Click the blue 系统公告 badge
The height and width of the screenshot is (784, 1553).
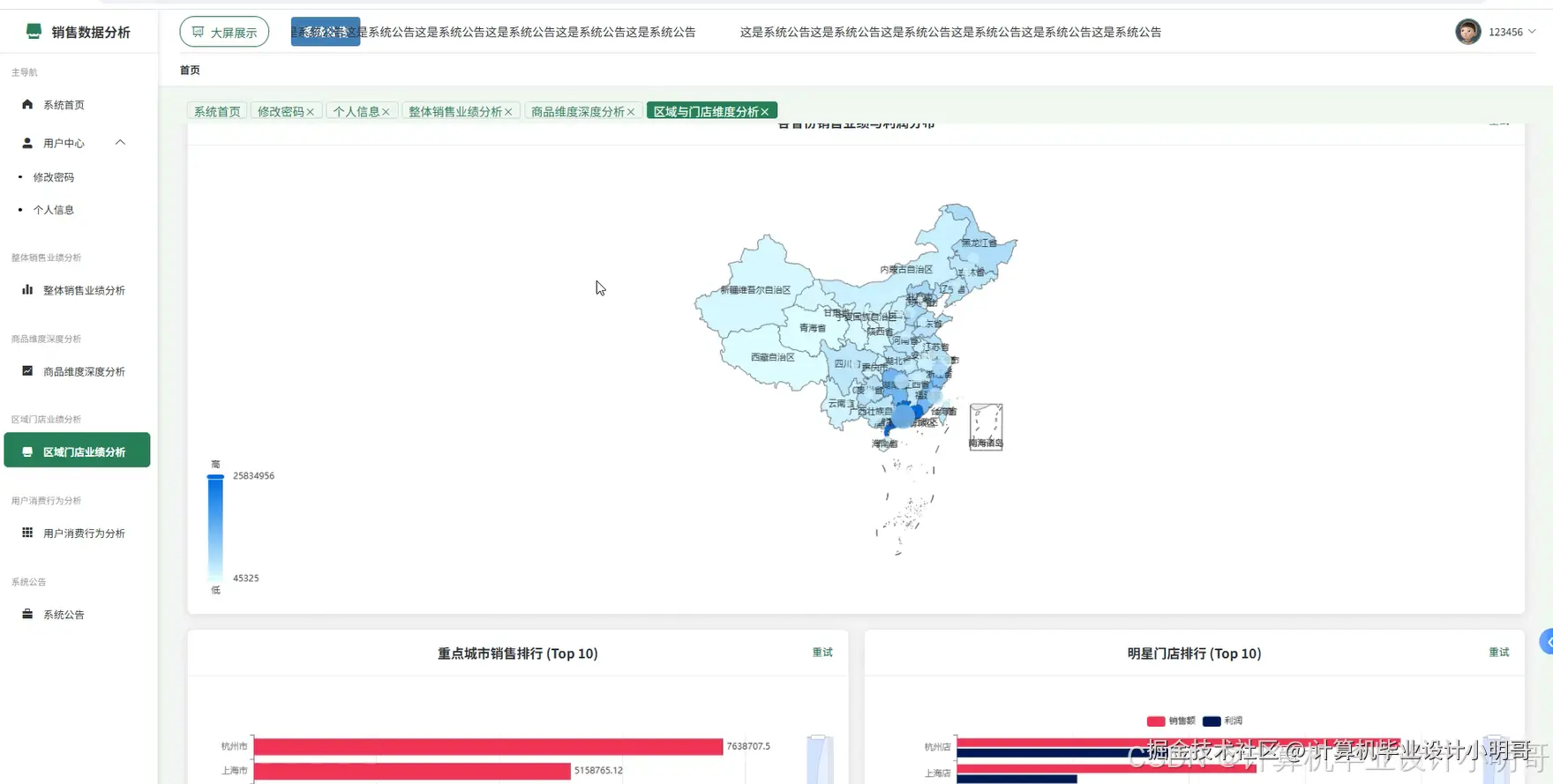coord(326,32)
